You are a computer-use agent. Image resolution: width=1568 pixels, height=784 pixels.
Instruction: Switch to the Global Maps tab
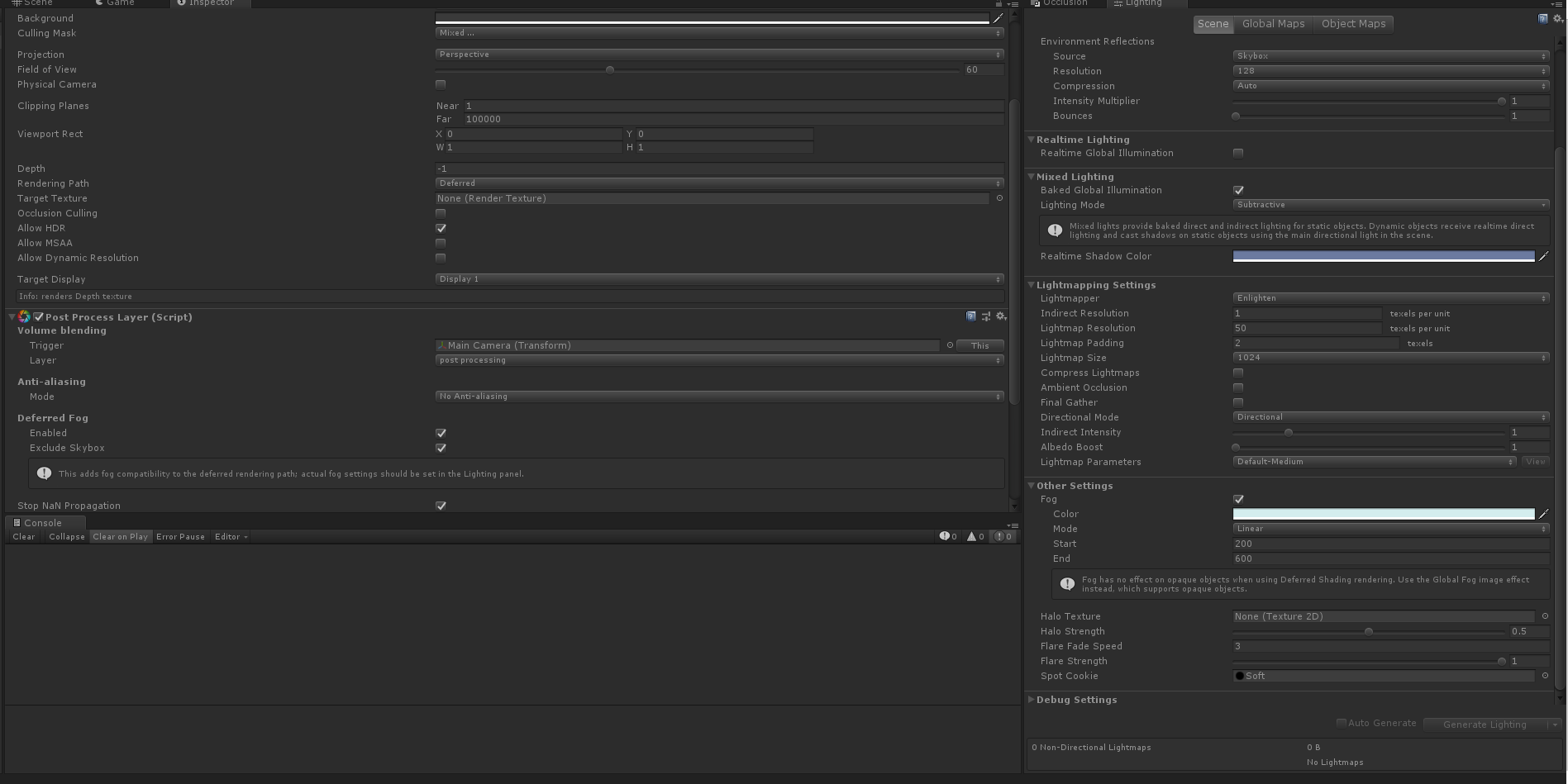(x=1273, y=24)
